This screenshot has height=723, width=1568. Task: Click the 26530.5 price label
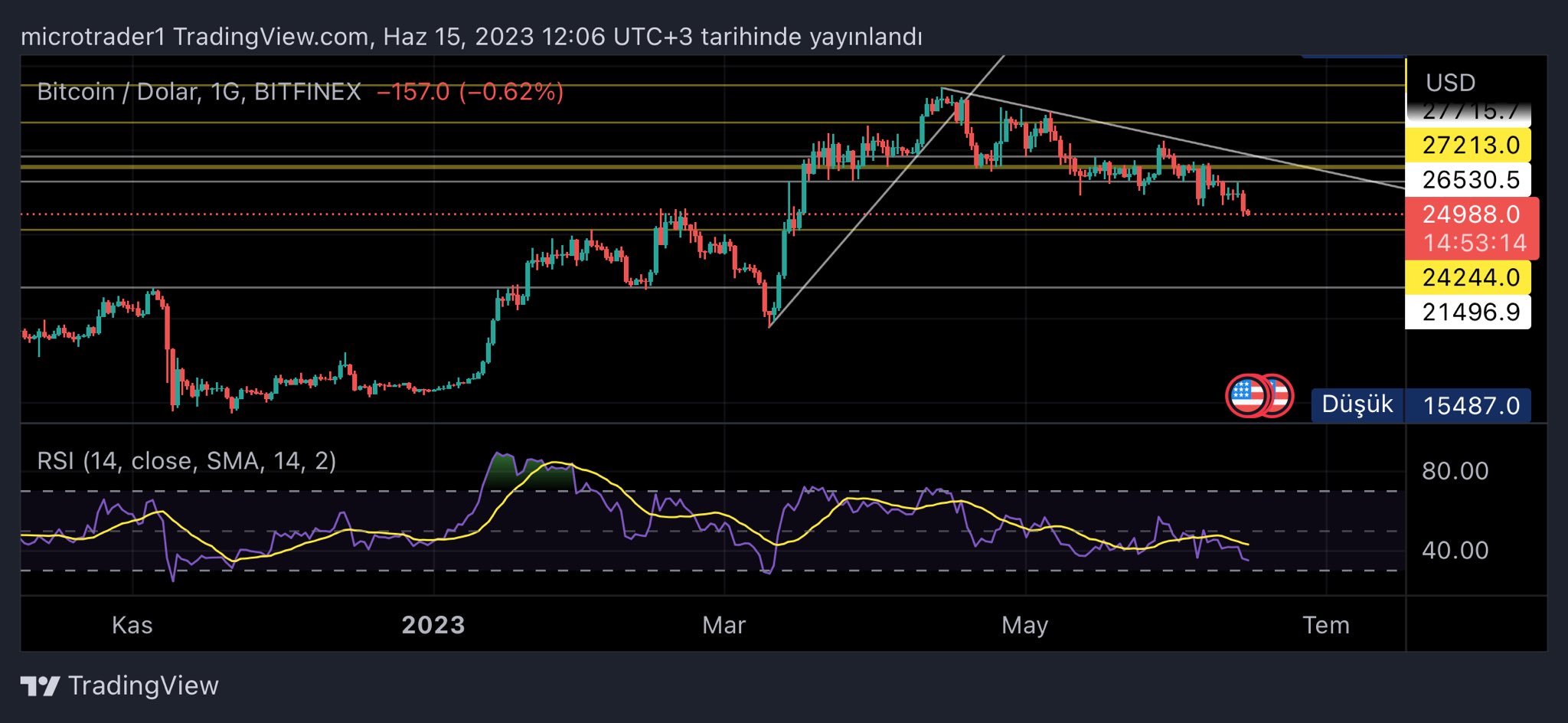1468,179
